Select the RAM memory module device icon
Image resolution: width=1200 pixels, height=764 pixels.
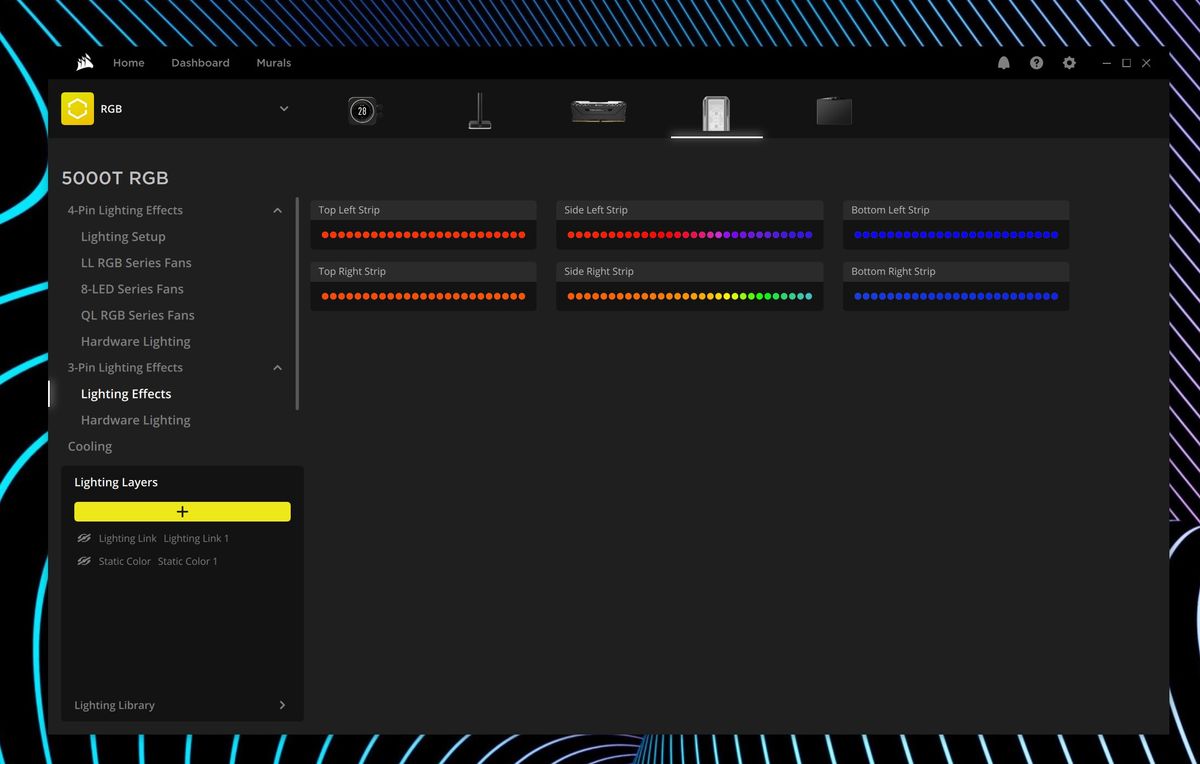(x=598, y=111)
